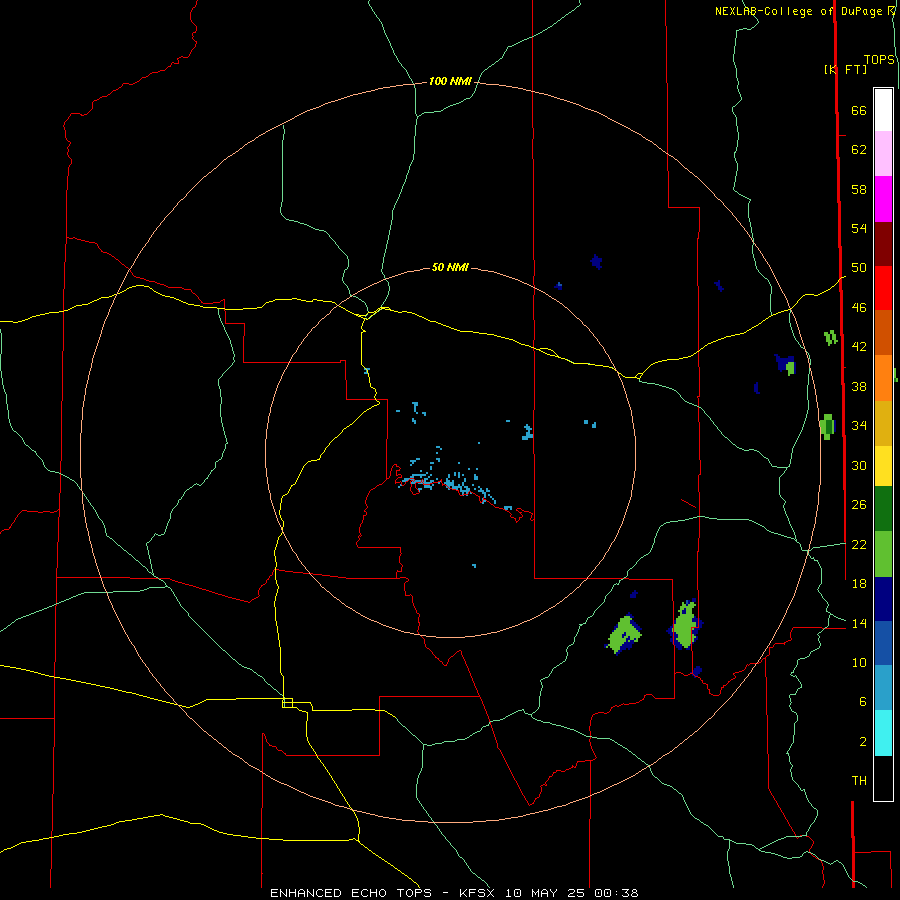Click the legend value 58
The width and height of the screenshot is (900, 900).
[859, 189]
